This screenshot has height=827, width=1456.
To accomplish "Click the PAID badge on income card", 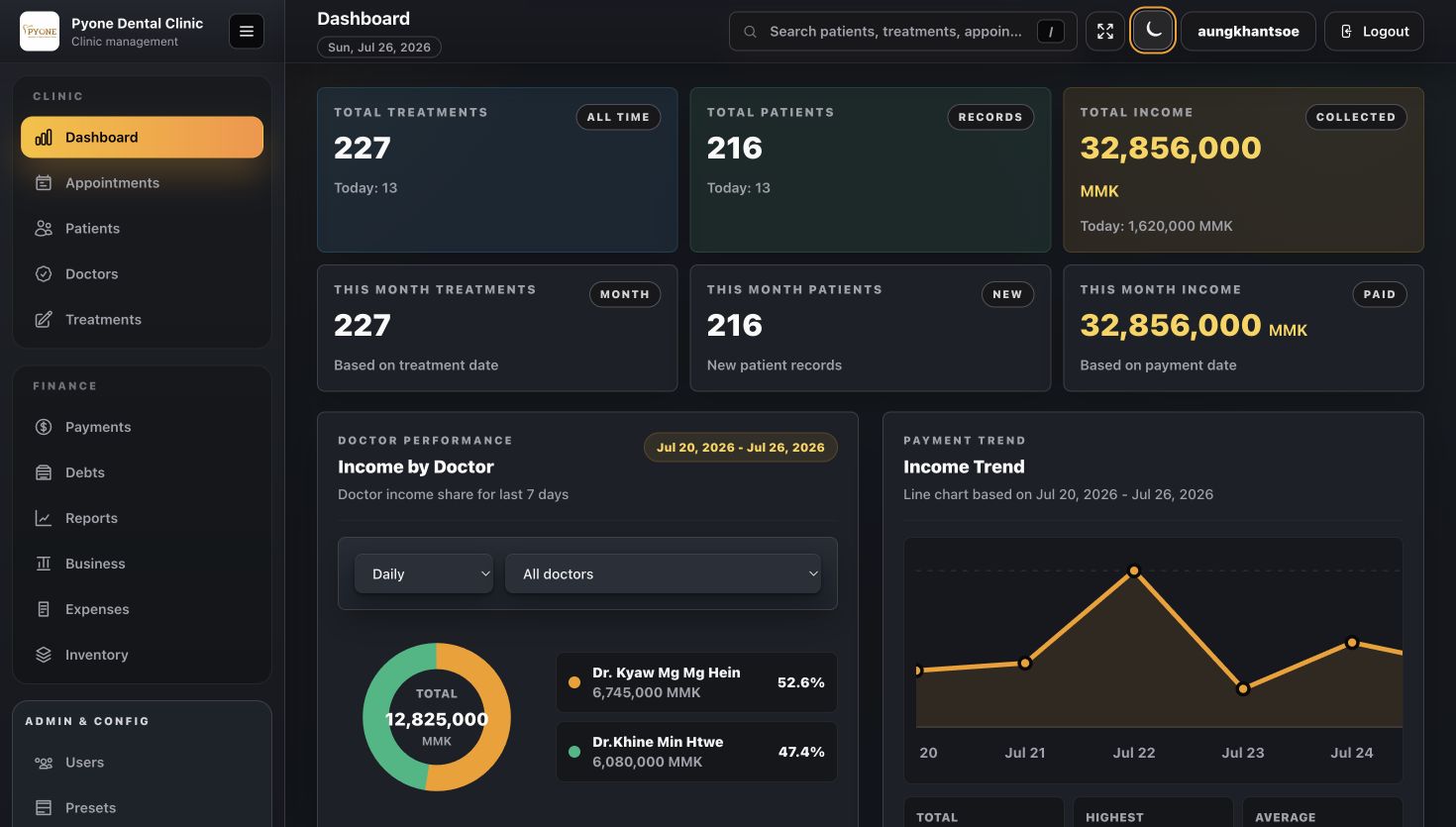I will point(1380,294).
